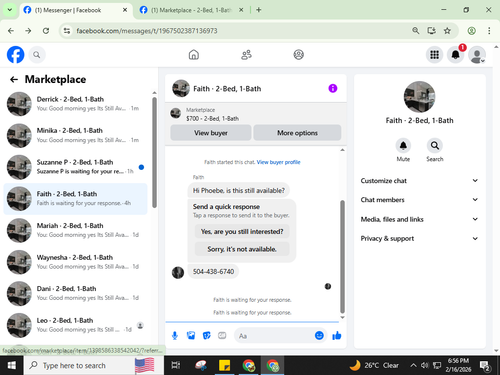Open the $700 2-Bed, 1-Bath listing
Viewport: 500px width, 375px height.
pyautogui.click(x=212, y=118)
